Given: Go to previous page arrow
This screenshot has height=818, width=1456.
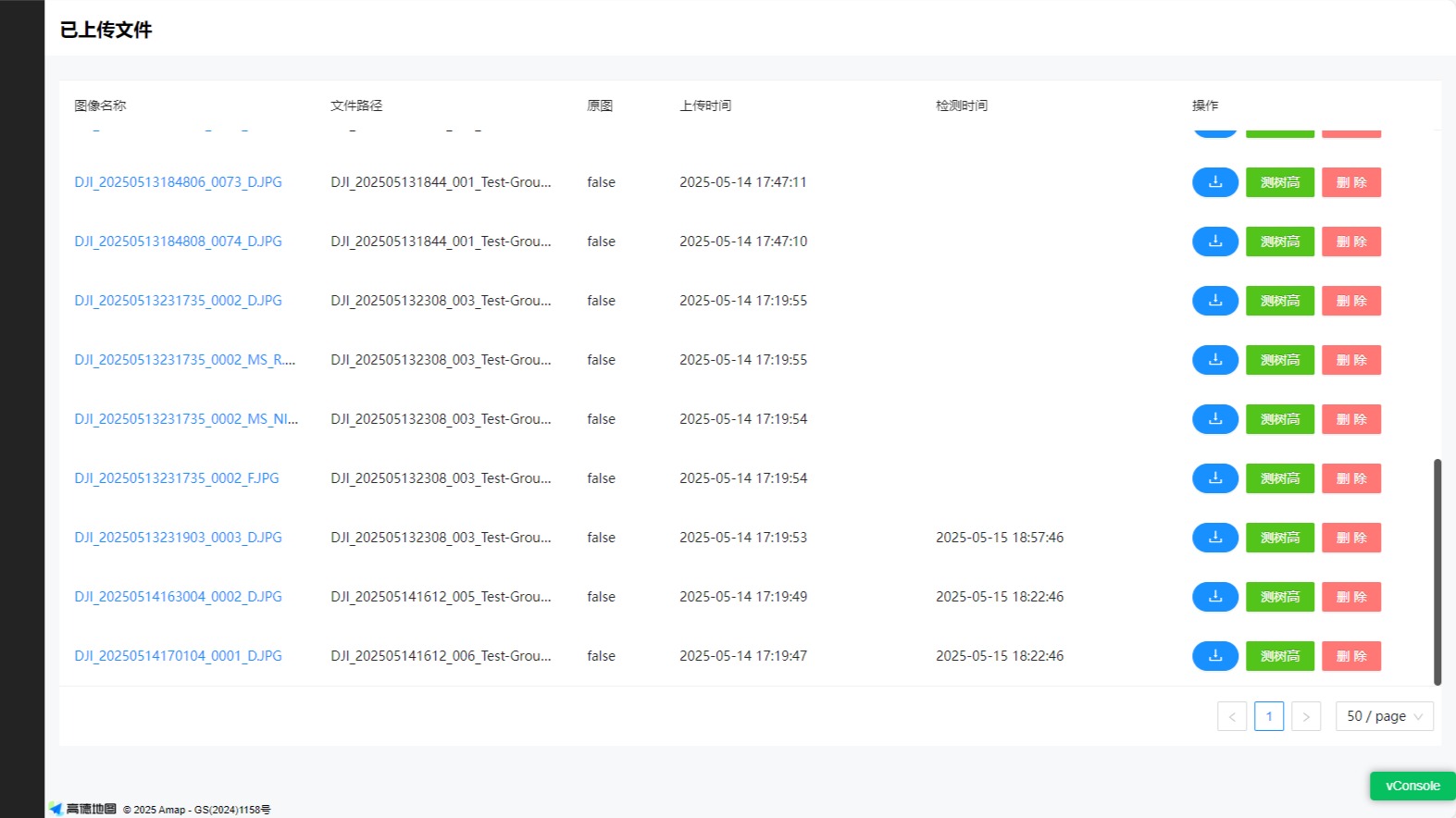Looking at the screenshot, I should (x=1232, y=716).
